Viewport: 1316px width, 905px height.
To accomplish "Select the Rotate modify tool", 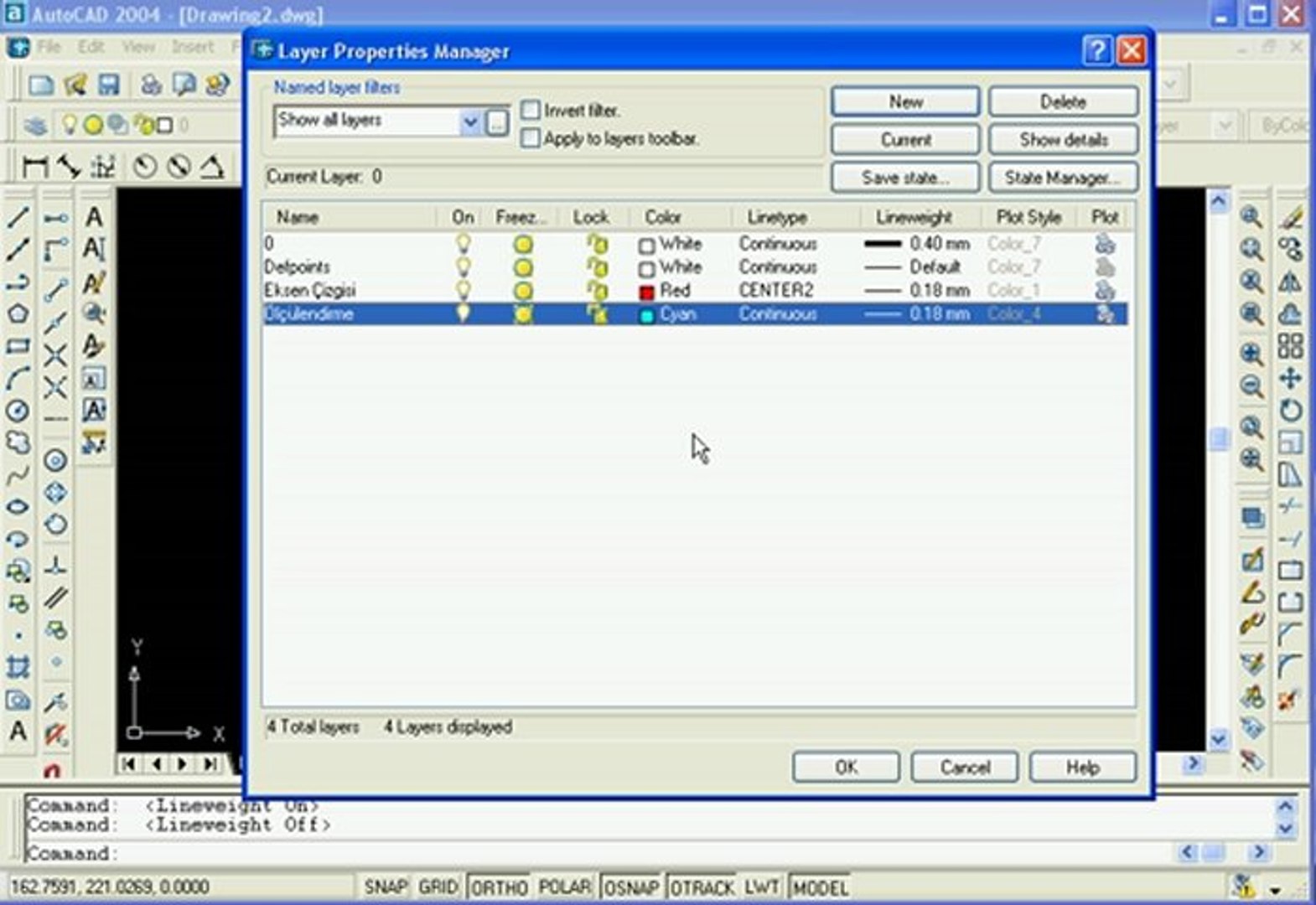I will tap(1290, 411).
